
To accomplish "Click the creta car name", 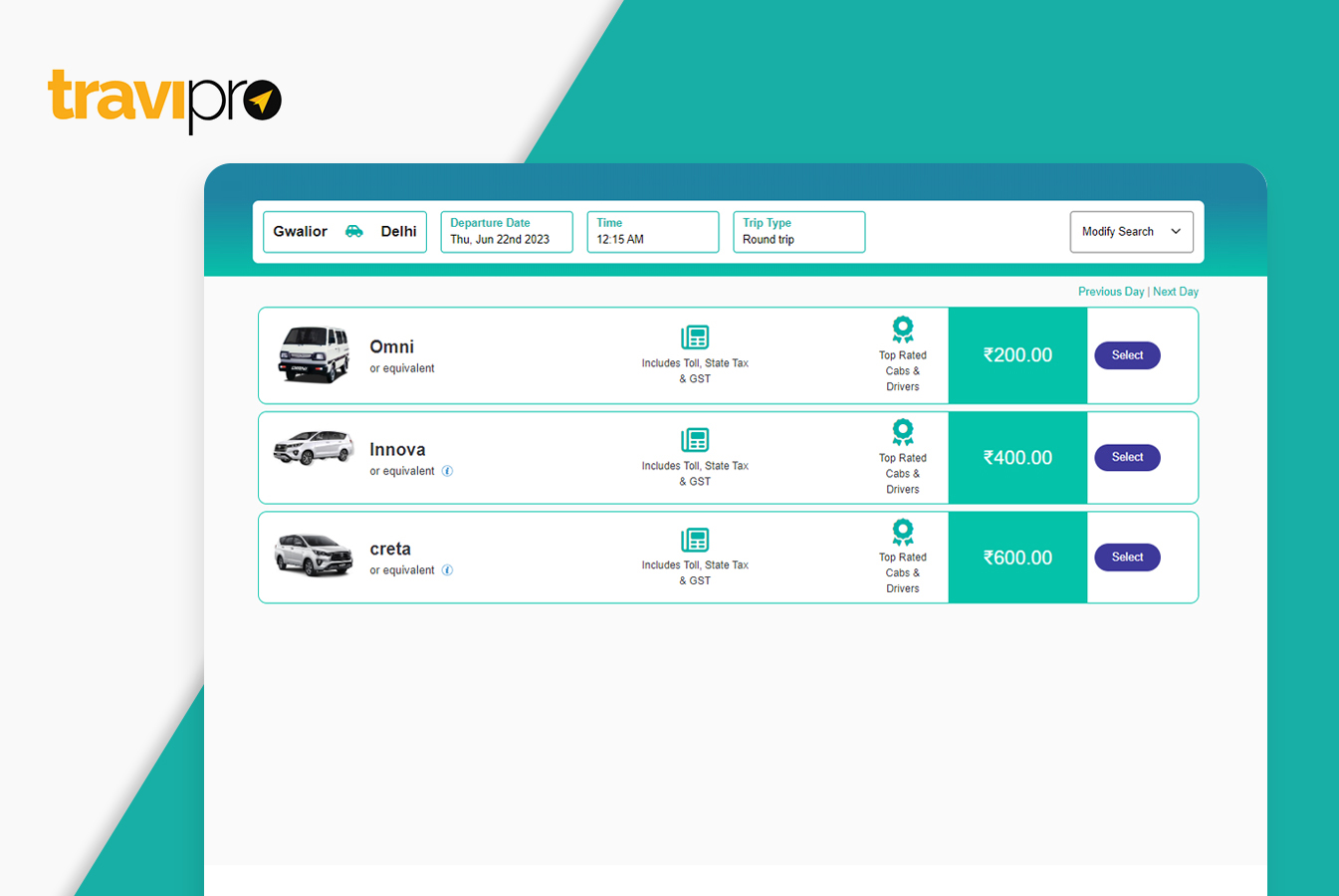I will [390, 549].
